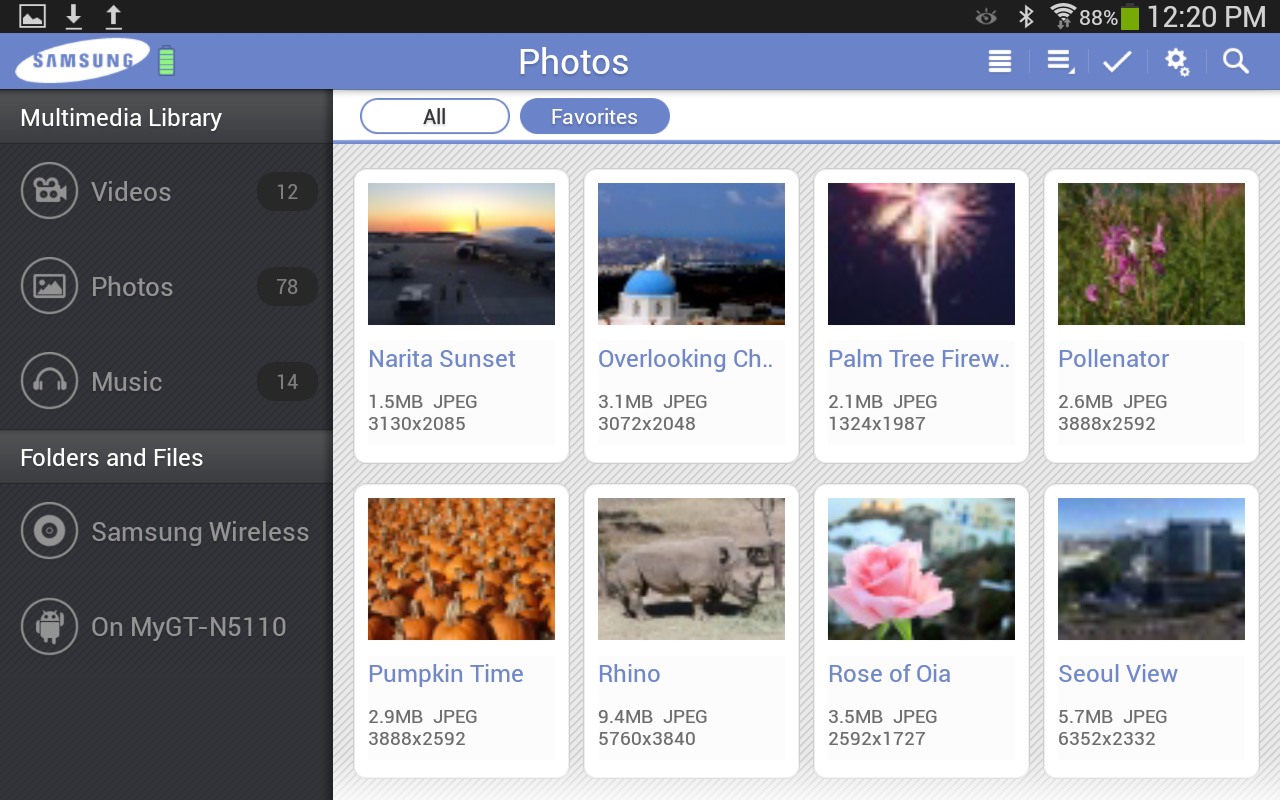Tap the Seoul View title
1280x800 pixels.
click(1118, 674)
